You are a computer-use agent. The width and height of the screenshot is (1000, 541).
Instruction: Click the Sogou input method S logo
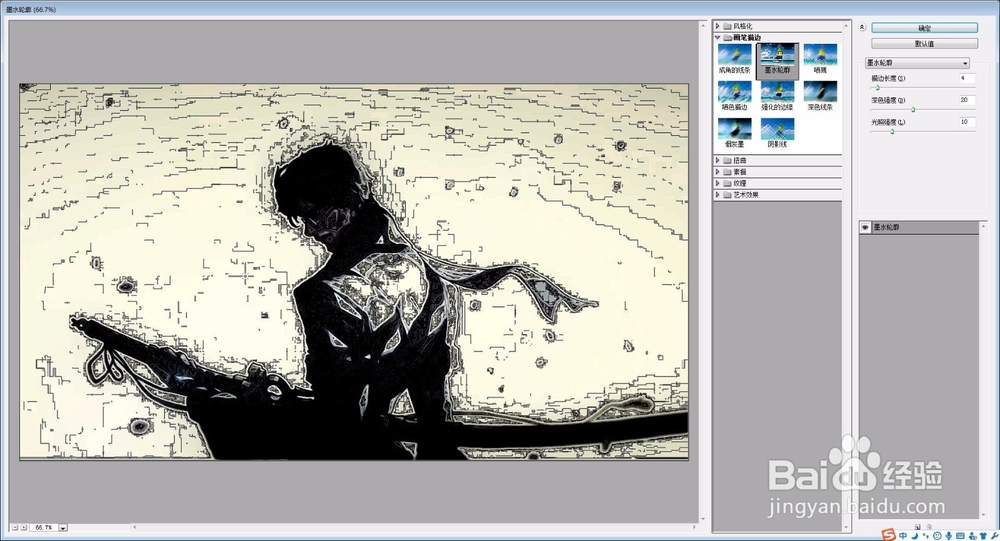pos(889,535)
